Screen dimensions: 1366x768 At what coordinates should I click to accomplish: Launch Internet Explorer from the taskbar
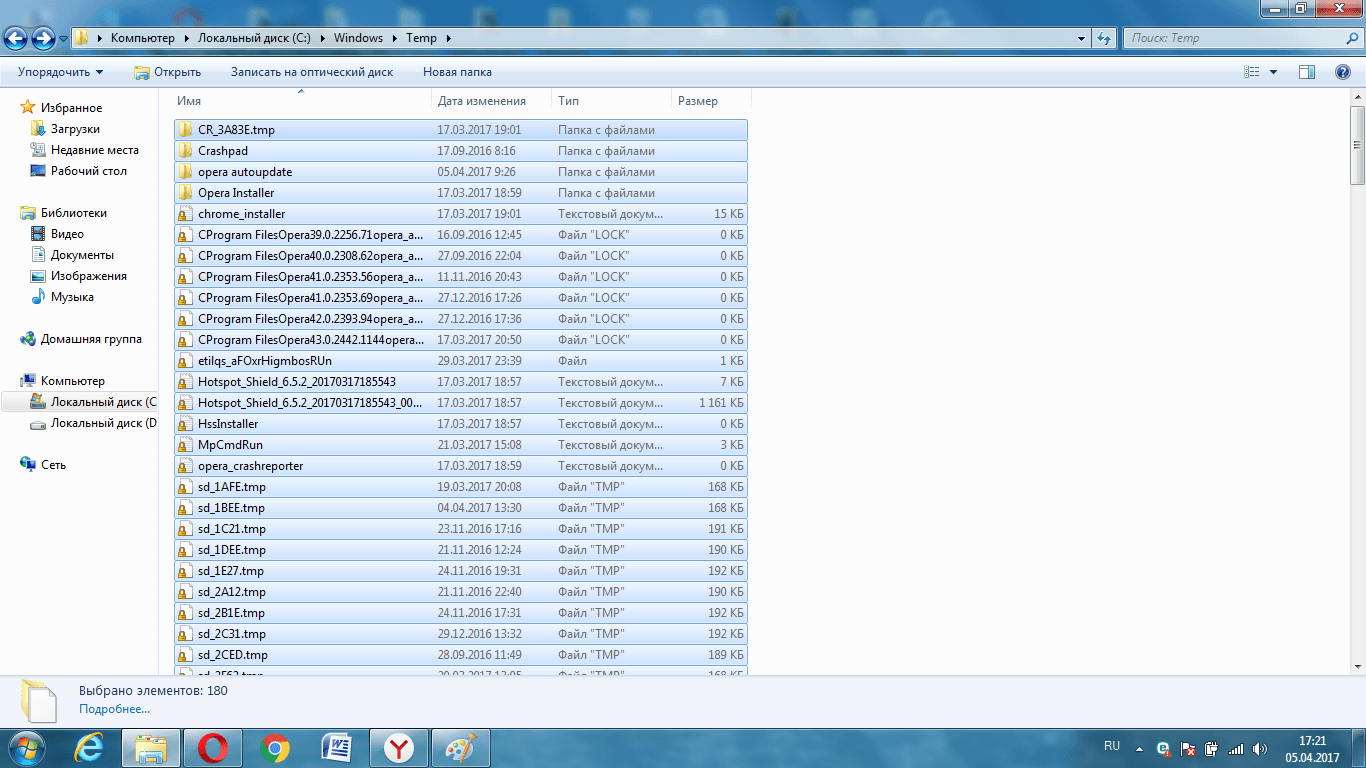pos(90,747)
